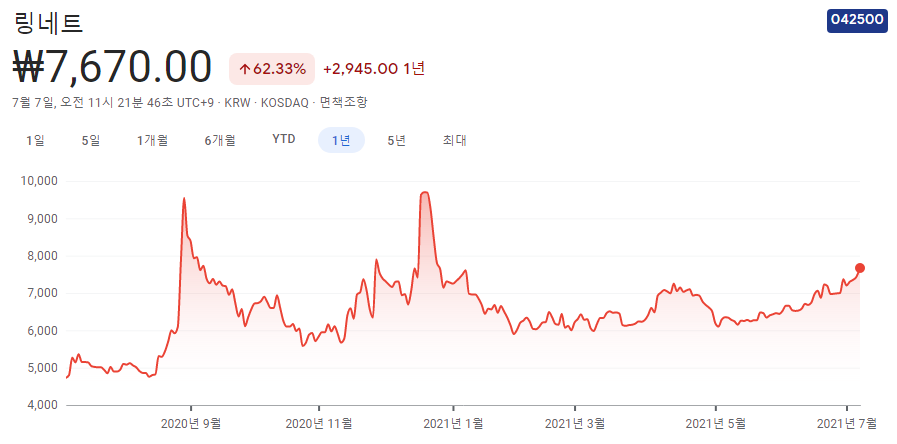
Task: Click the 62.33% change badge
Action: click(x=272, y=69)
